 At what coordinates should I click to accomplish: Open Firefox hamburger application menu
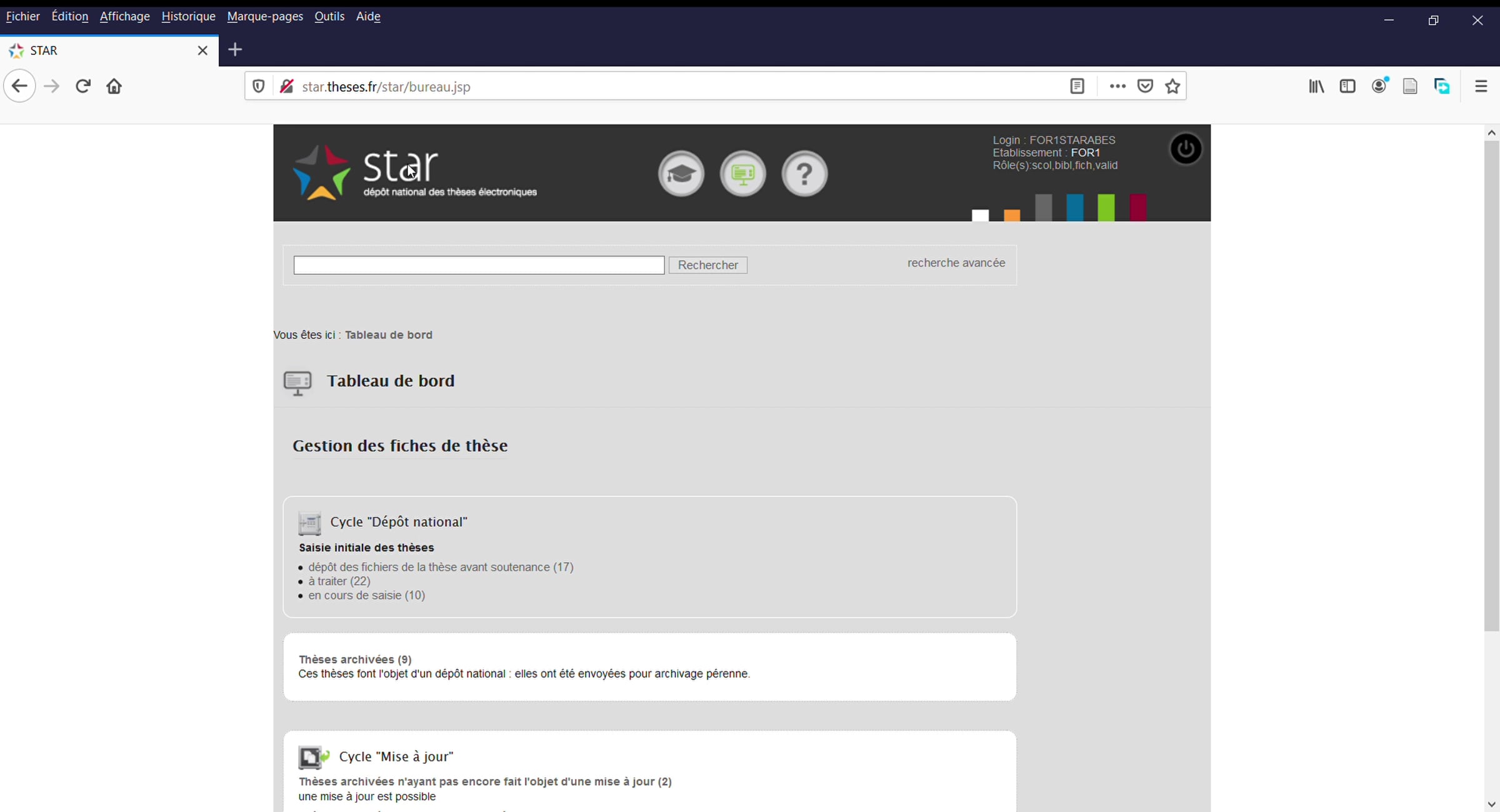coord(1481,86)
